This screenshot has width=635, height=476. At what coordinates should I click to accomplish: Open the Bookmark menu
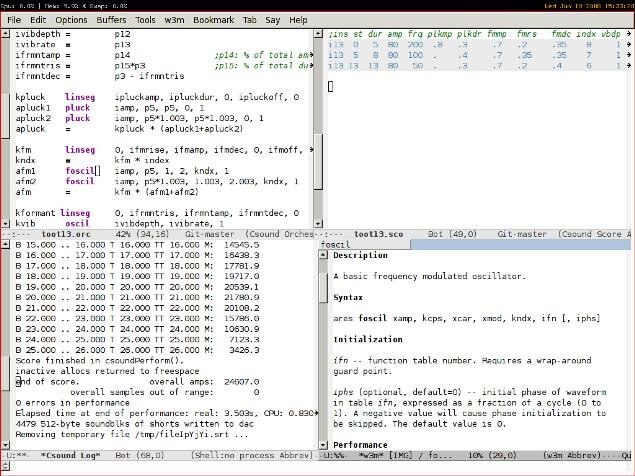point(211,19)
